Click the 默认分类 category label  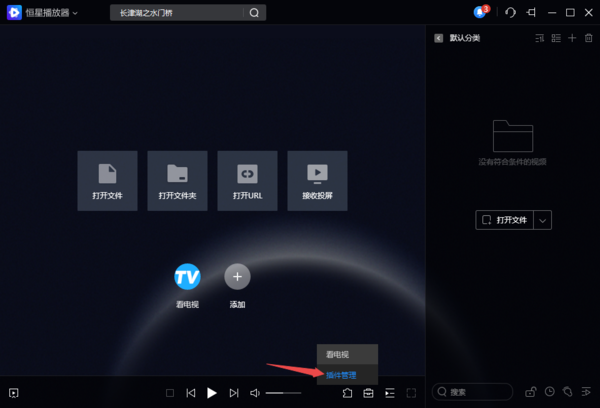coord(465,38)
